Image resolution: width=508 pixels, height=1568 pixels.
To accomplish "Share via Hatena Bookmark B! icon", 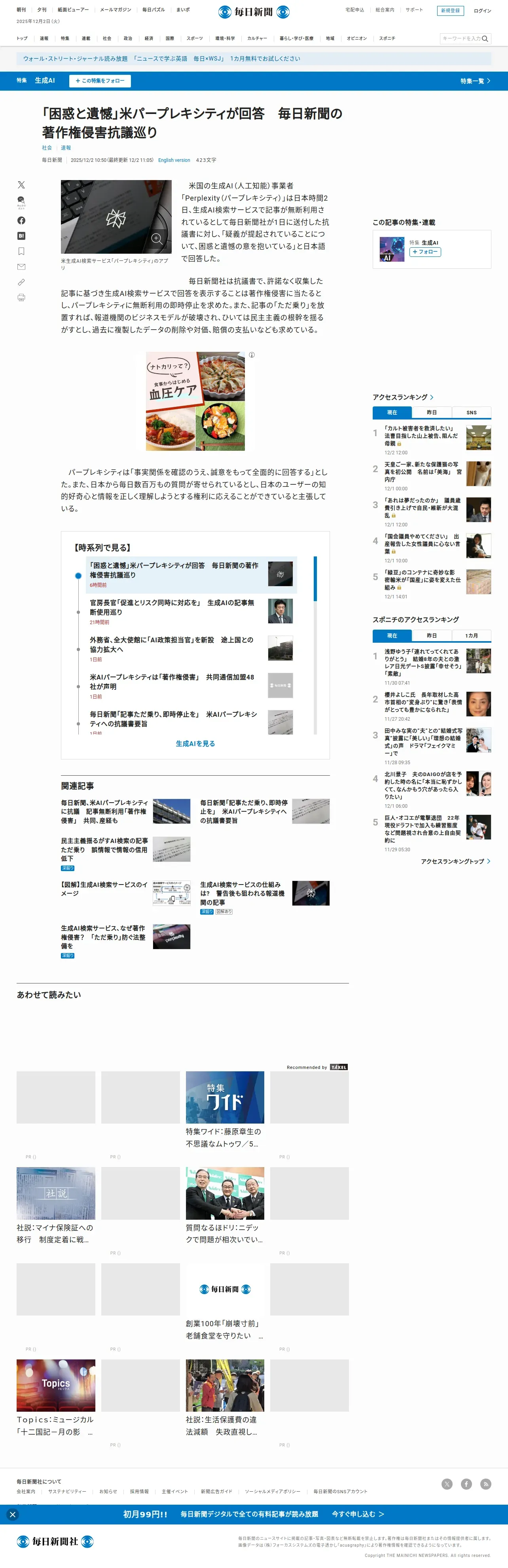I will (21, 235).
